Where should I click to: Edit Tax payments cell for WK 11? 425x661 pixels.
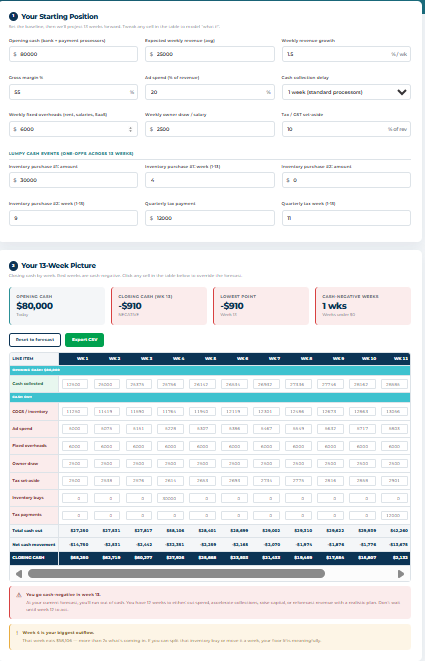coord(394,515)
